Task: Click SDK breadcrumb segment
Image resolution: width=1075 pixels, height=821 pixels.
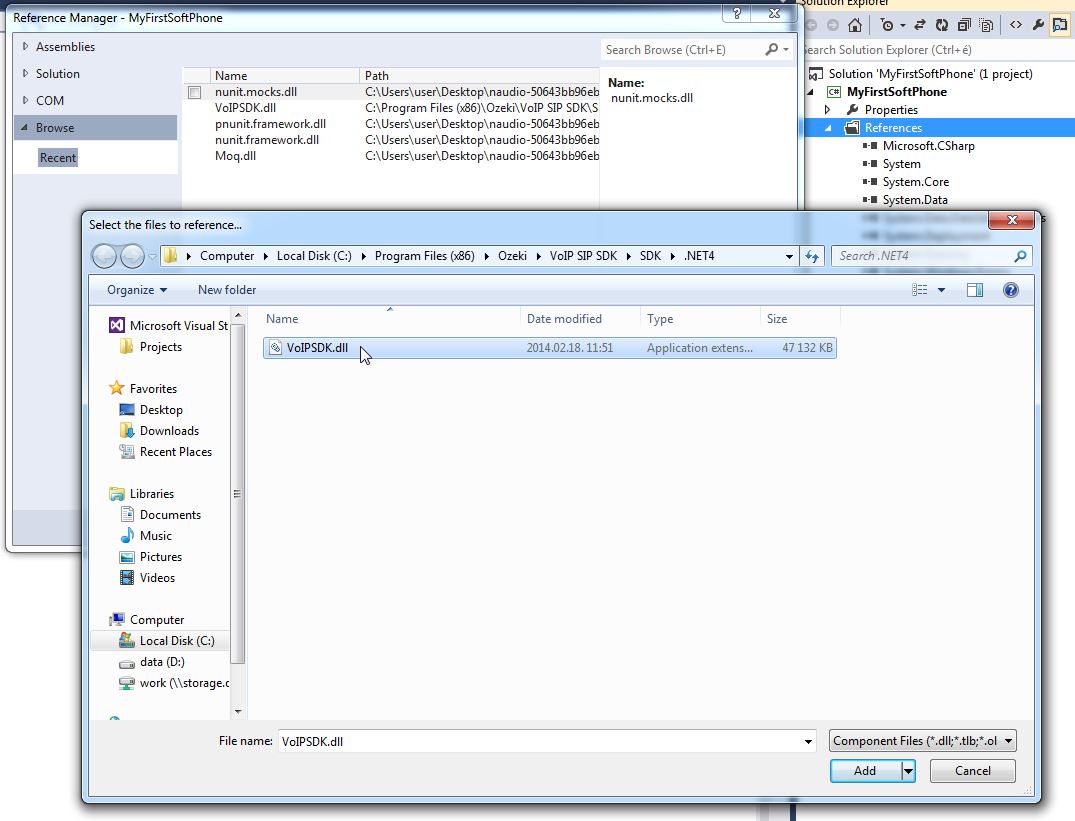Action: click(651, 256)
